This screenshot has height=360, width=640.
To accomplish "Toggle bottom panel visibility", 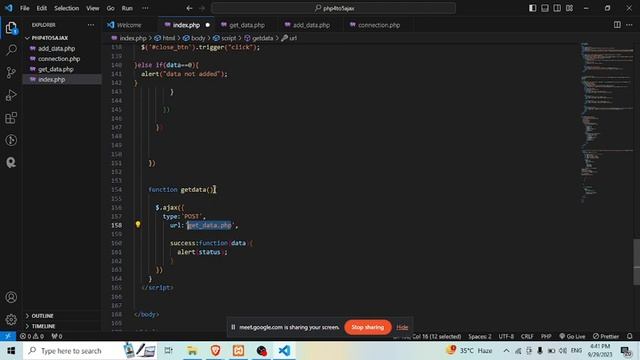I will click(x=545, y=8).
